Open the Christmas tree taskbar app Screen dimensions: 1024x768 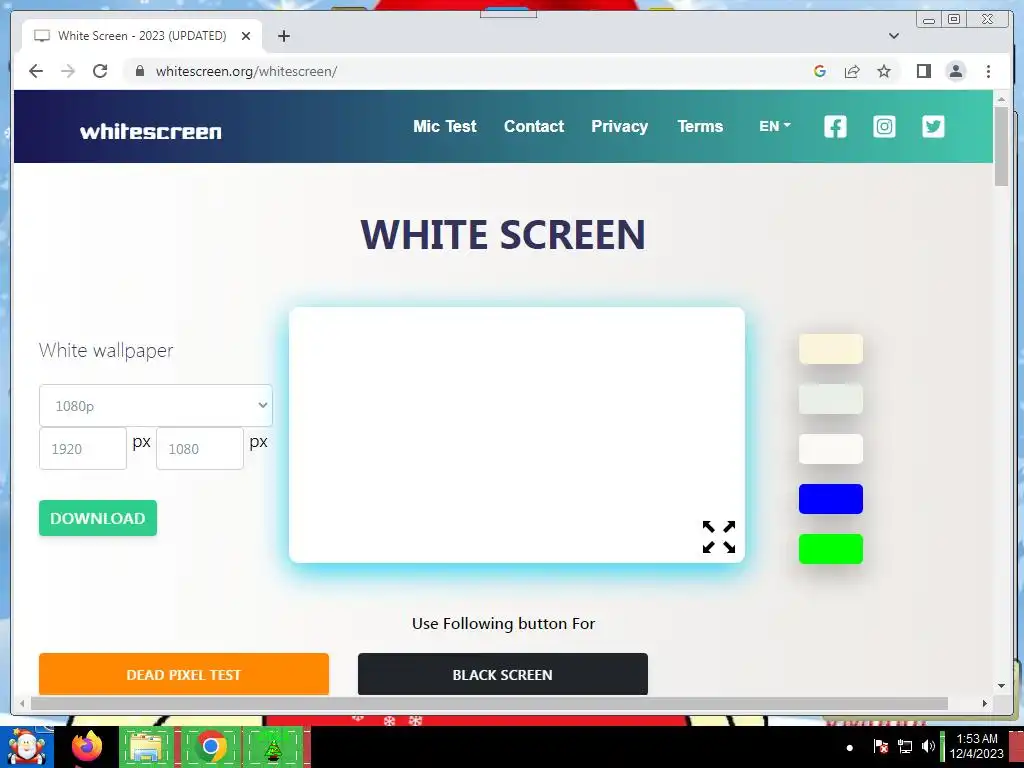[x=274, y=746]
